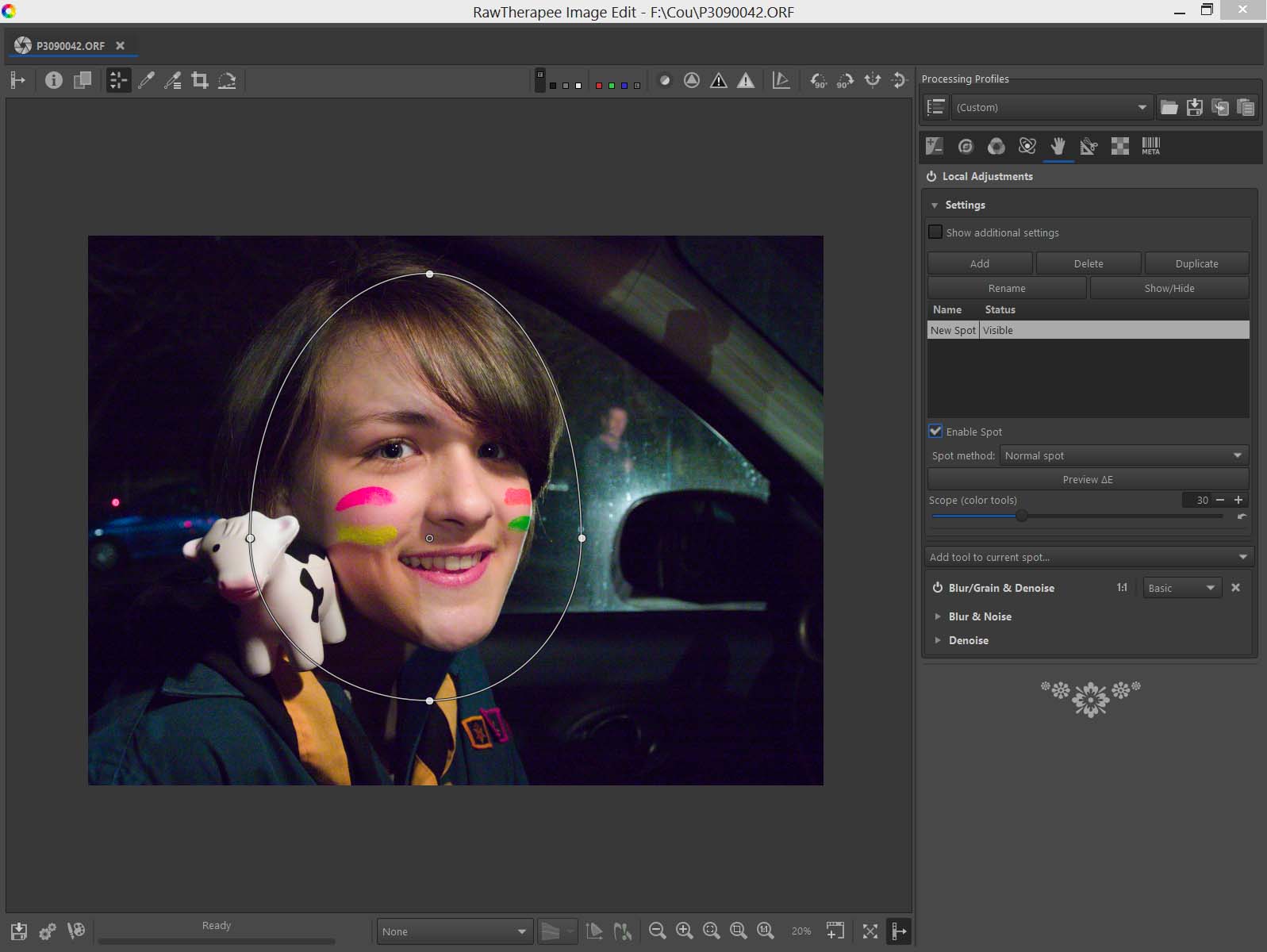1267x952 pixels.
Task: Toggle before/after view icon
Action: point(82,80)
